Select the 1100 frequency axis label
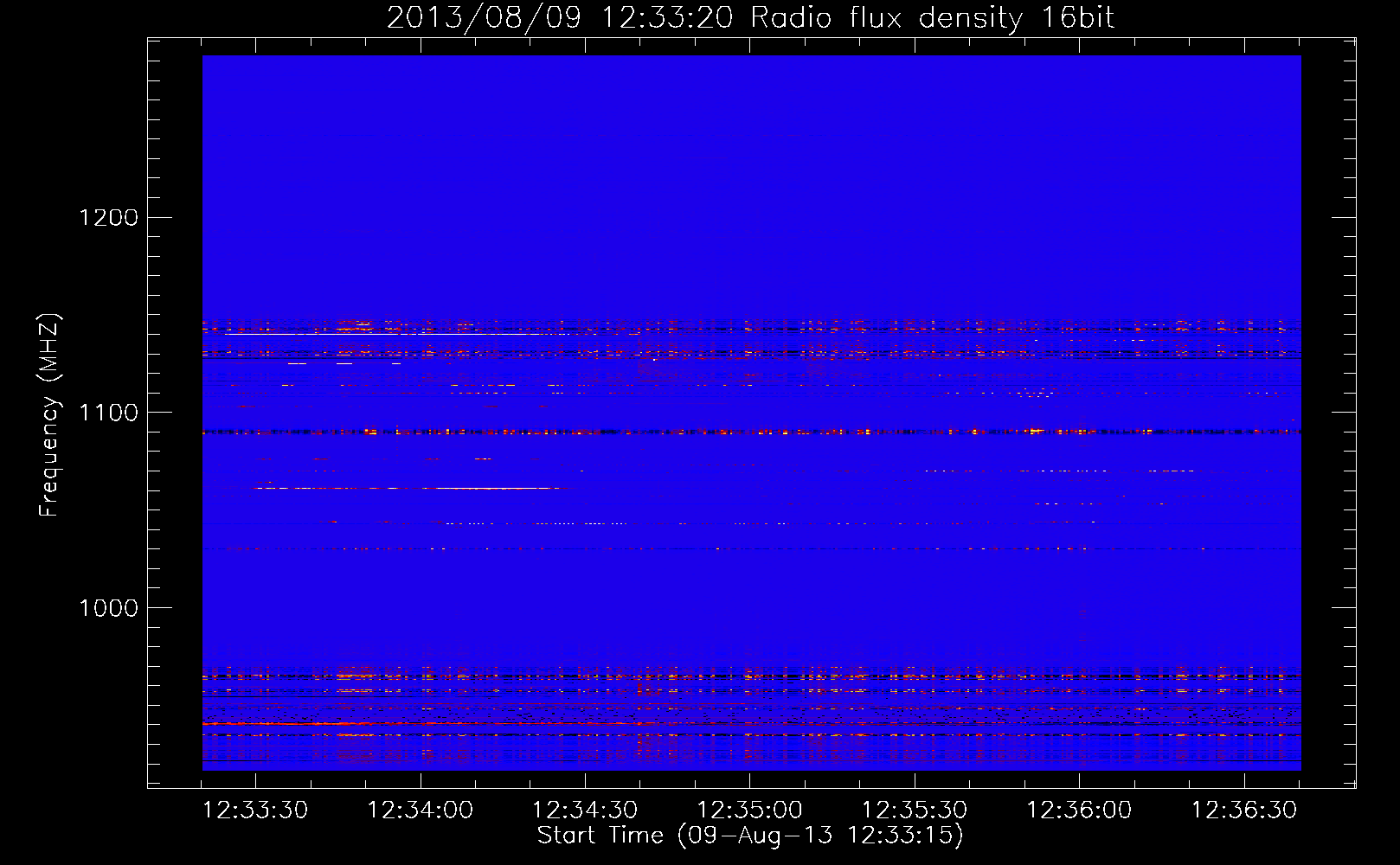This screenshot has width=1400, height=865. (109, 413)
